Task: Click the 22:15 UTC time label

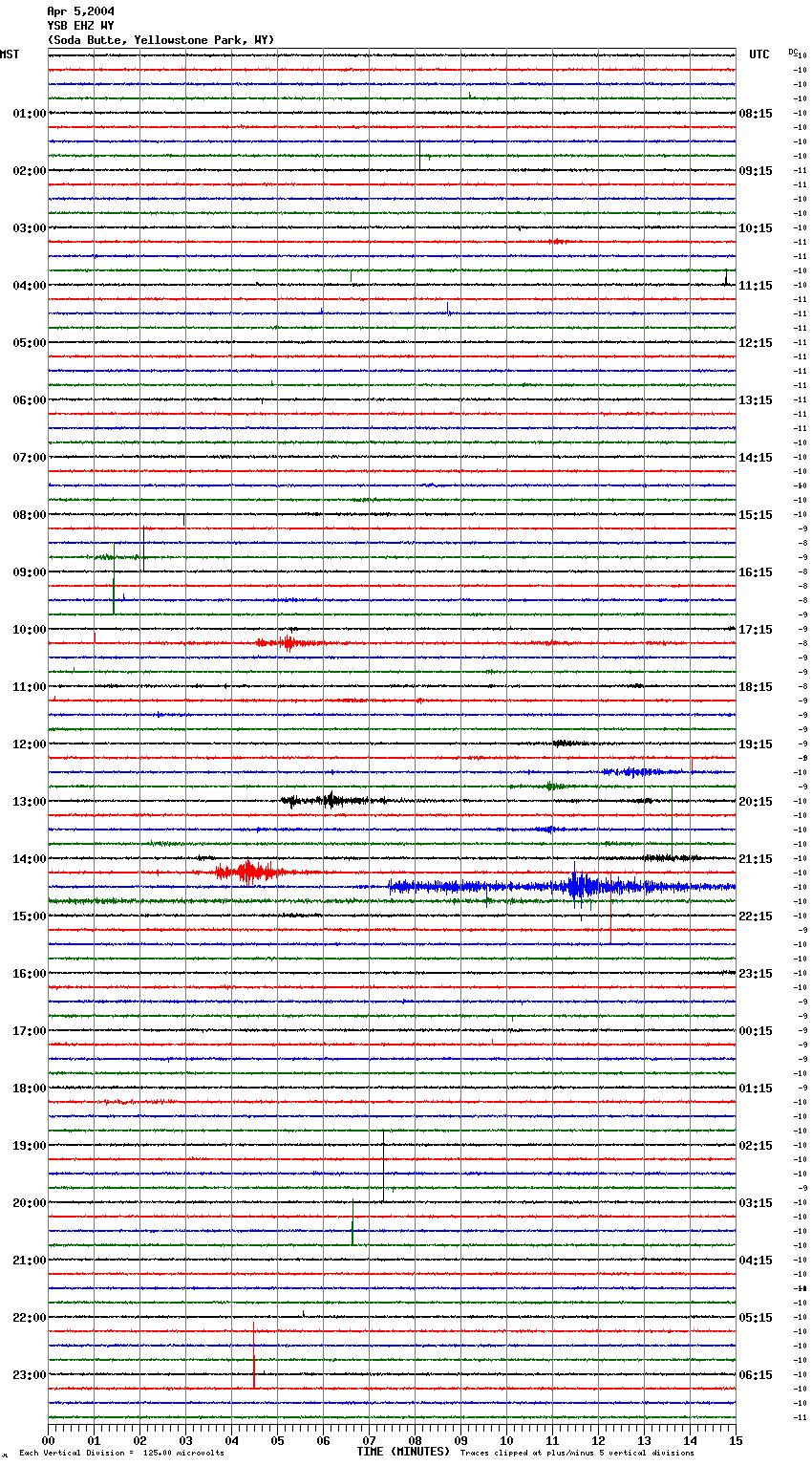Action: pos(756,916)
